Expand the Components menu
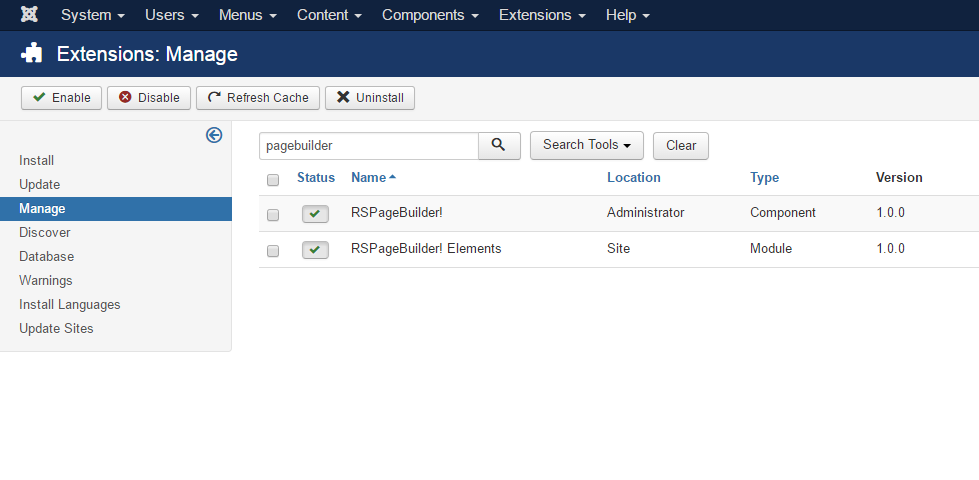This screenshot has height=480, width=979. [430, 15]
